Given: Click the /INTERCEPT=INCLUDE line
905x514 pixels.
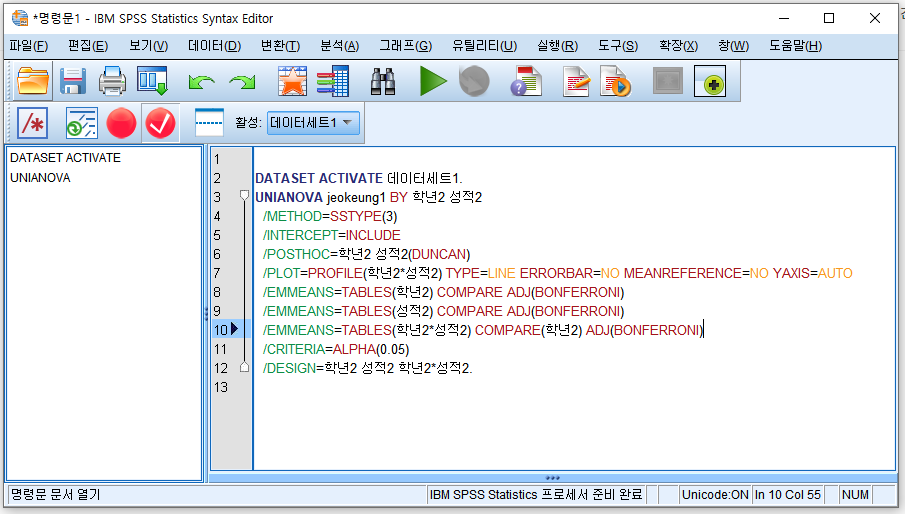Looking at the screenshot, I should pyautogui.click(x=331, y=235).
